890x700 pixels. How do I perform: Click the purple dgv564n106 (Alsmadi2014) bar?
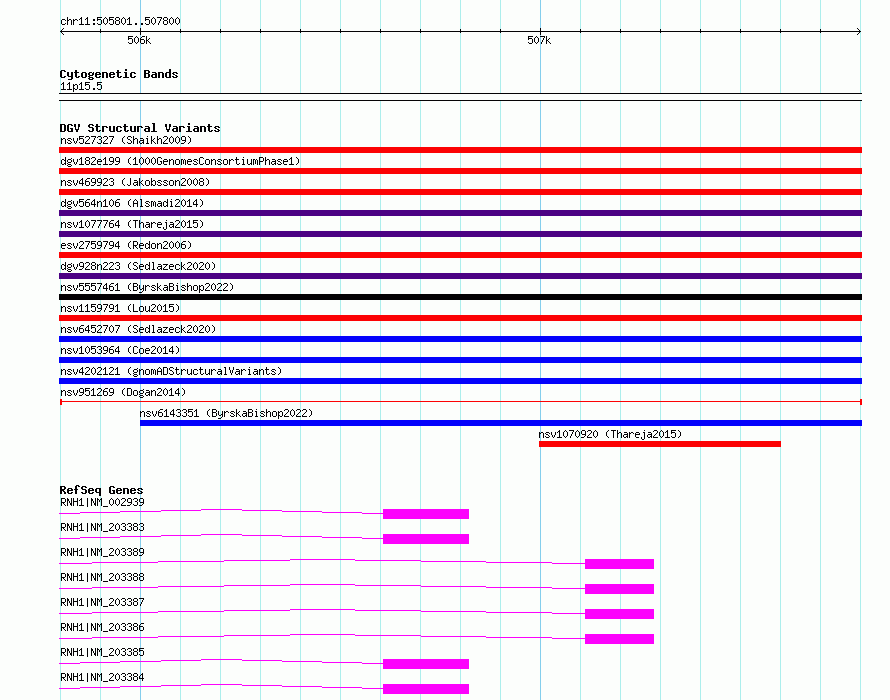460,213
